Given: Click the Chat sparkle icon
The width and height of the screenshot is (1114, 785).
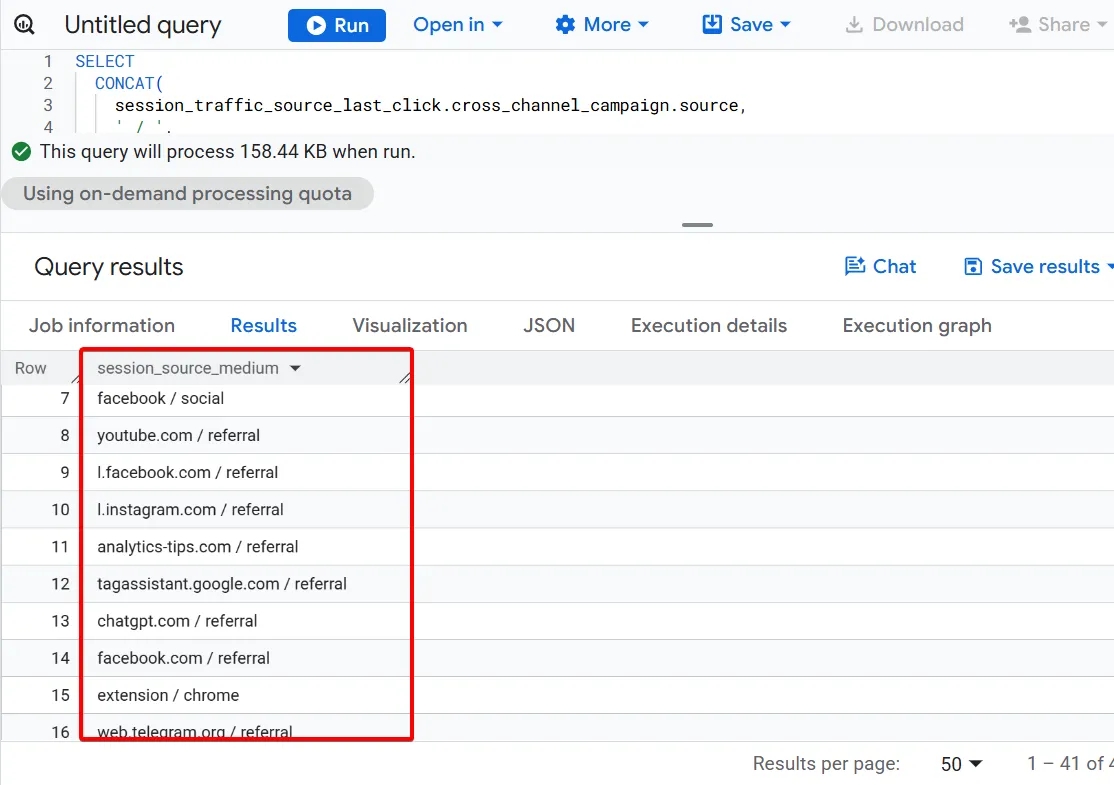Looking at the screenshot, I should coord(855,266).
